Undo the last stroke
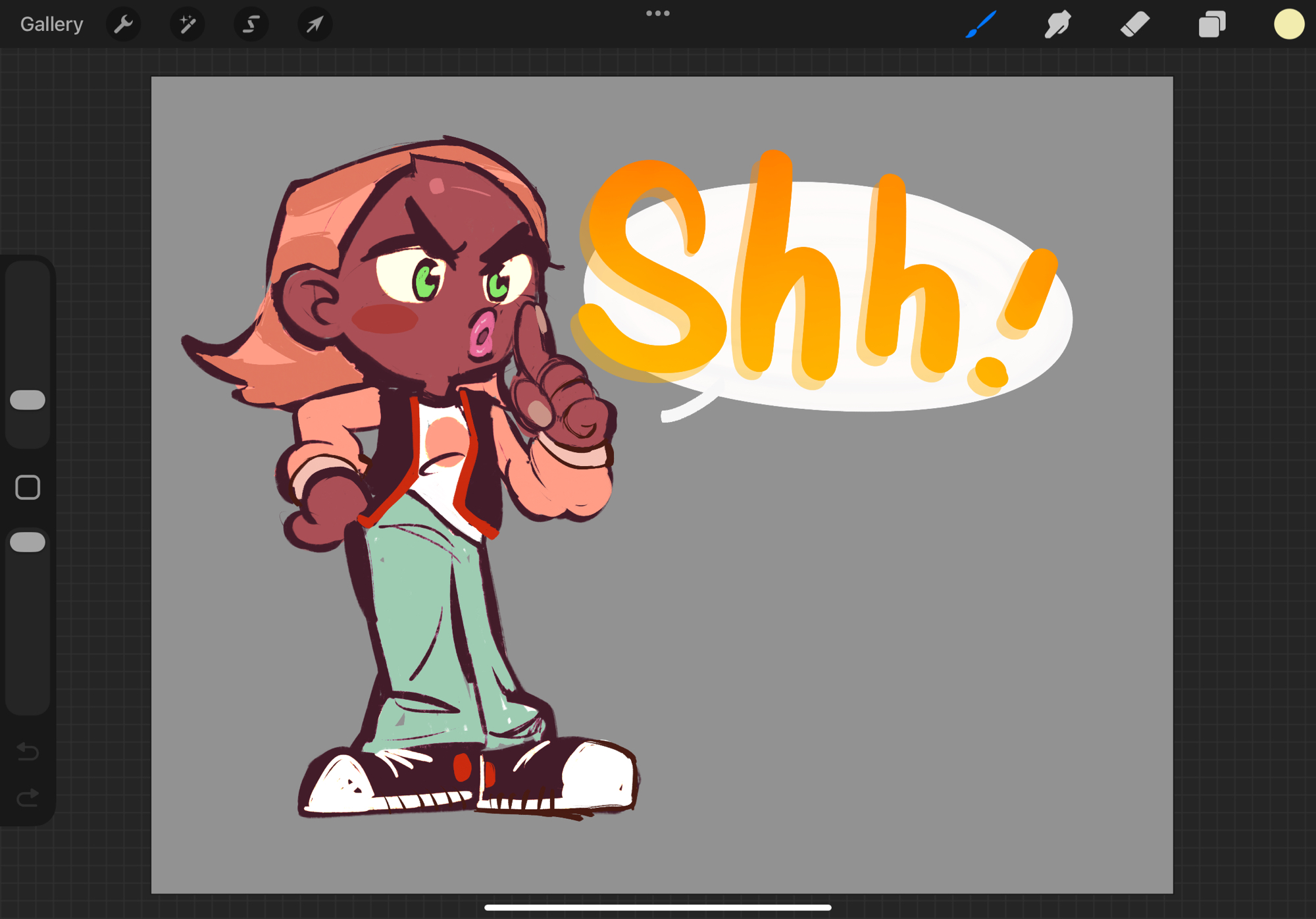This screenshot has height=919, width=1316. coord(28,751)
